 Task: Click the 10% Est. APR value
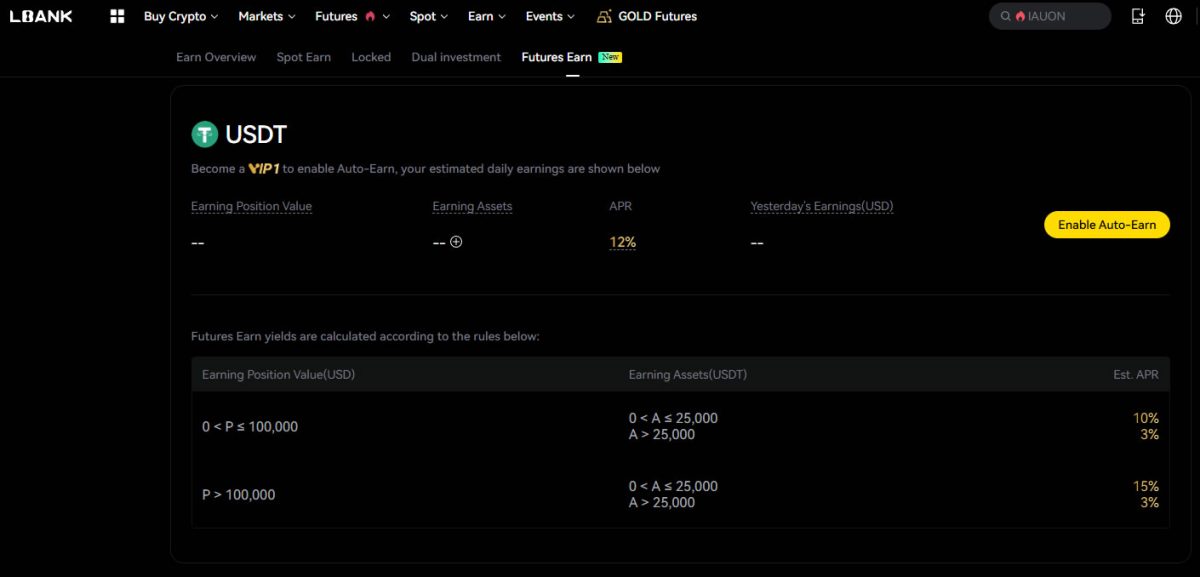coord(1146,418)
